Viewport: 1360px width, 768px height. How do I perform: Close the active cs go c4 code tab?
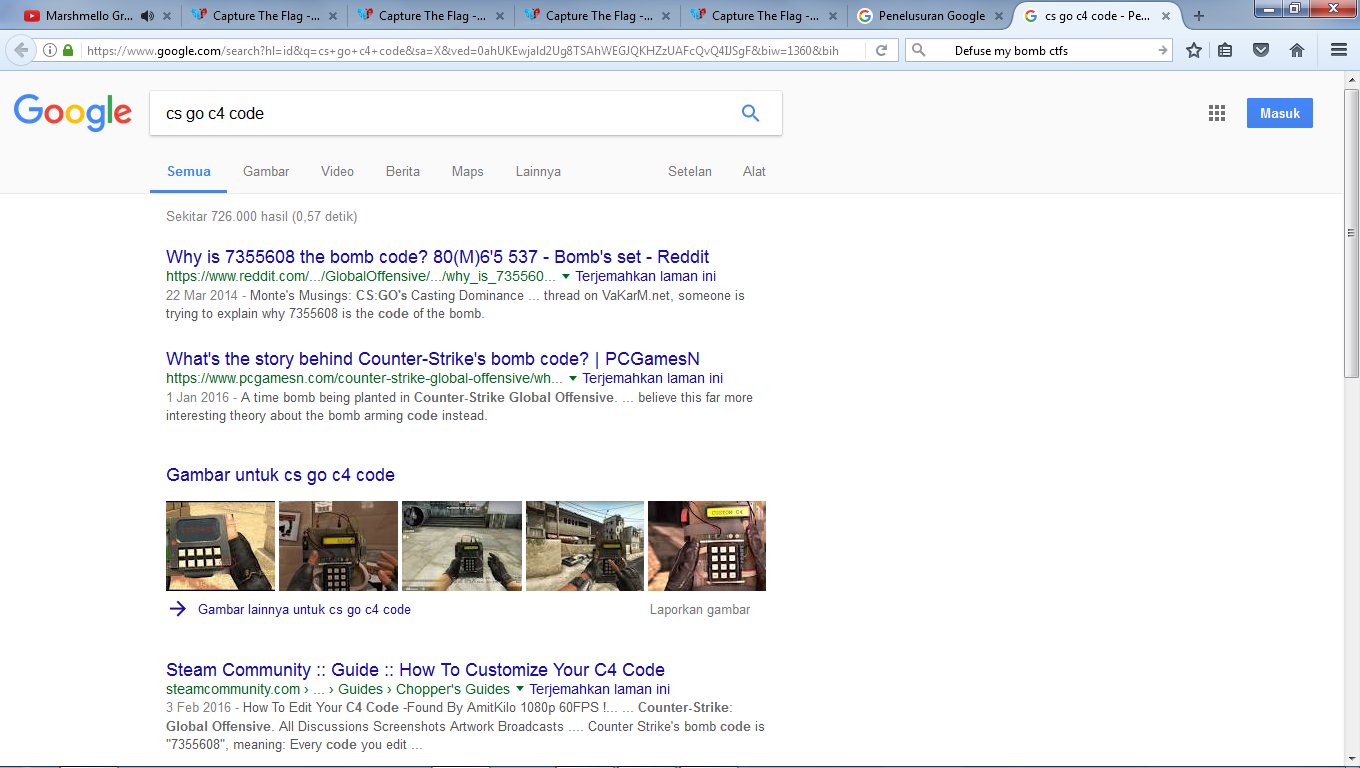click(x=1165, y=16)
